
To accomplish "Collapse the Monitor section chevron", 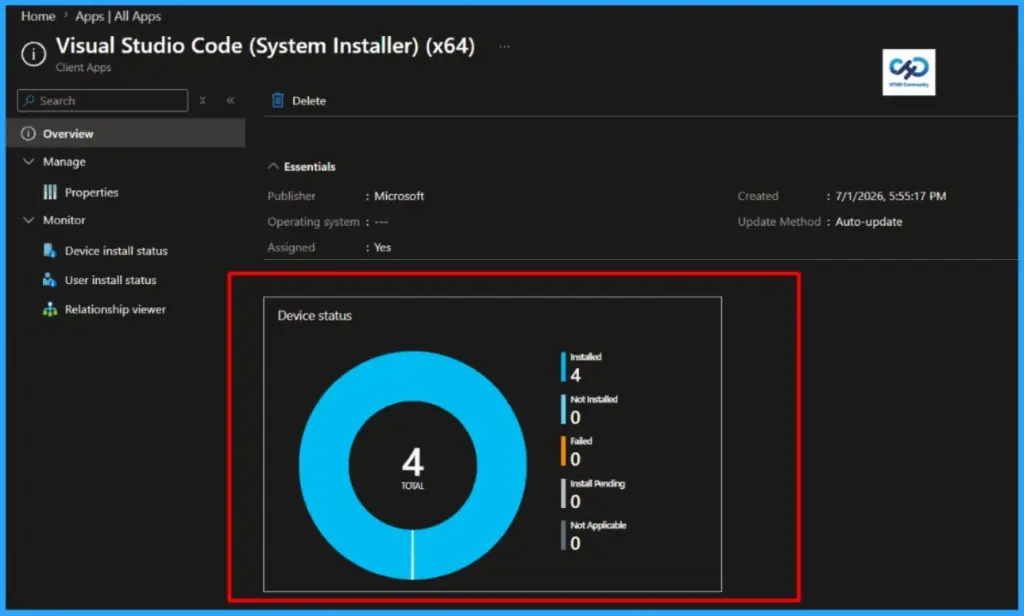I will click(29, 220).
